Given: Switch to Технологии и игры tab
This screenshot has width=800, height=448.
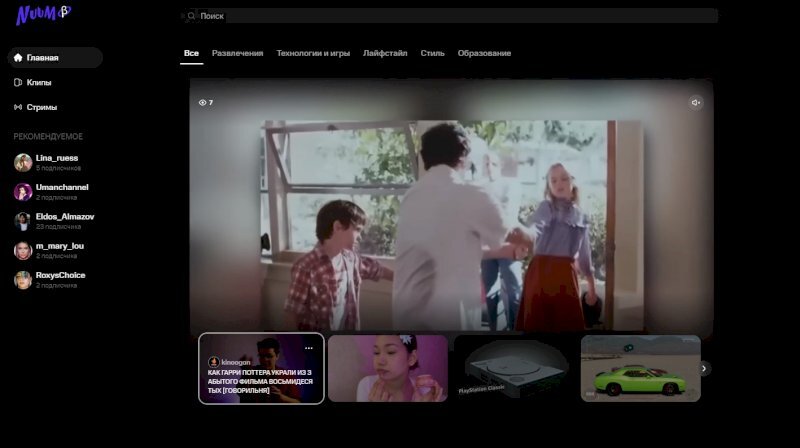Looking at the screenshot, I should pos(313,53).
